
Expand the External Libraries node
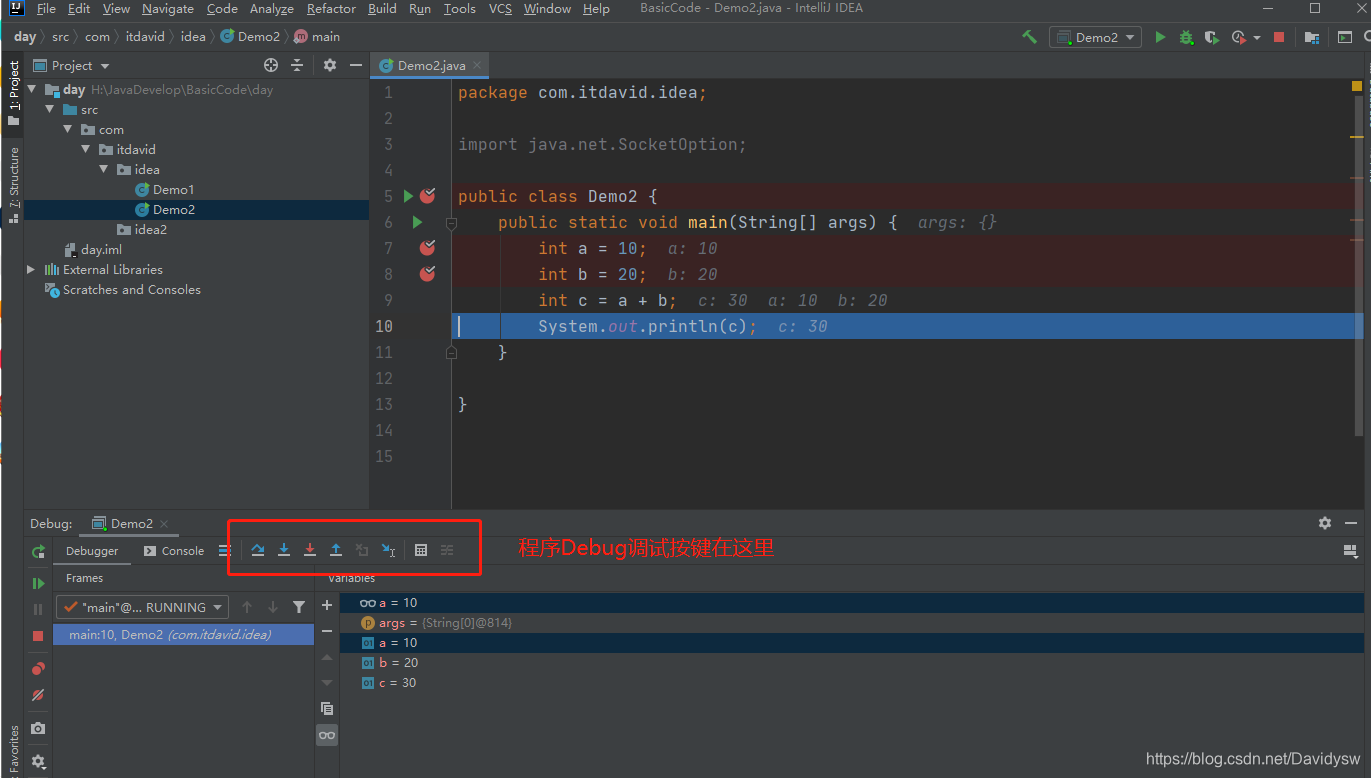31,269
